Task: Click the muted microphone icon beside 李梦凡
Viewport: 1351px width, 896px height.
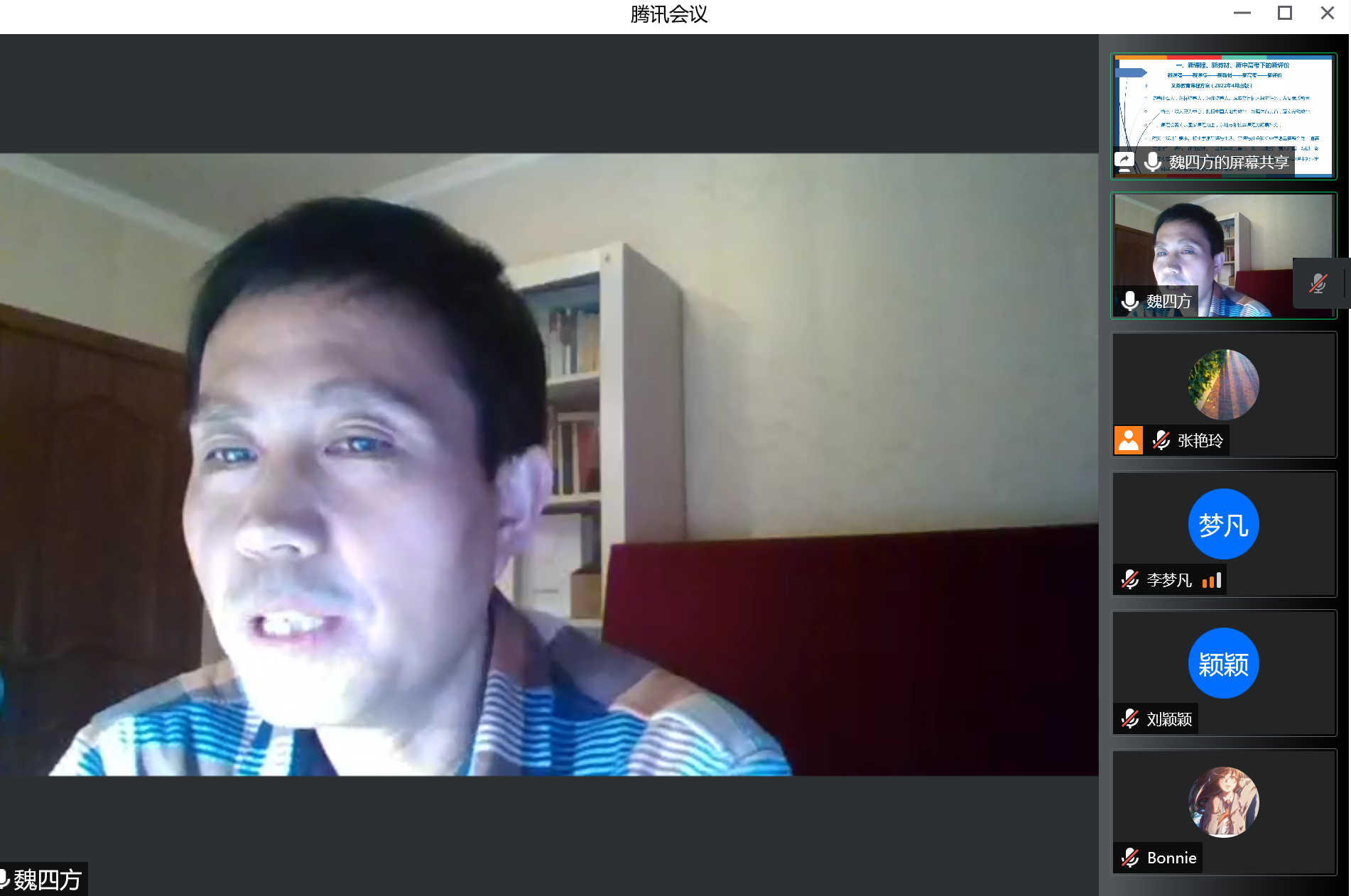Action: point(1129,580)
